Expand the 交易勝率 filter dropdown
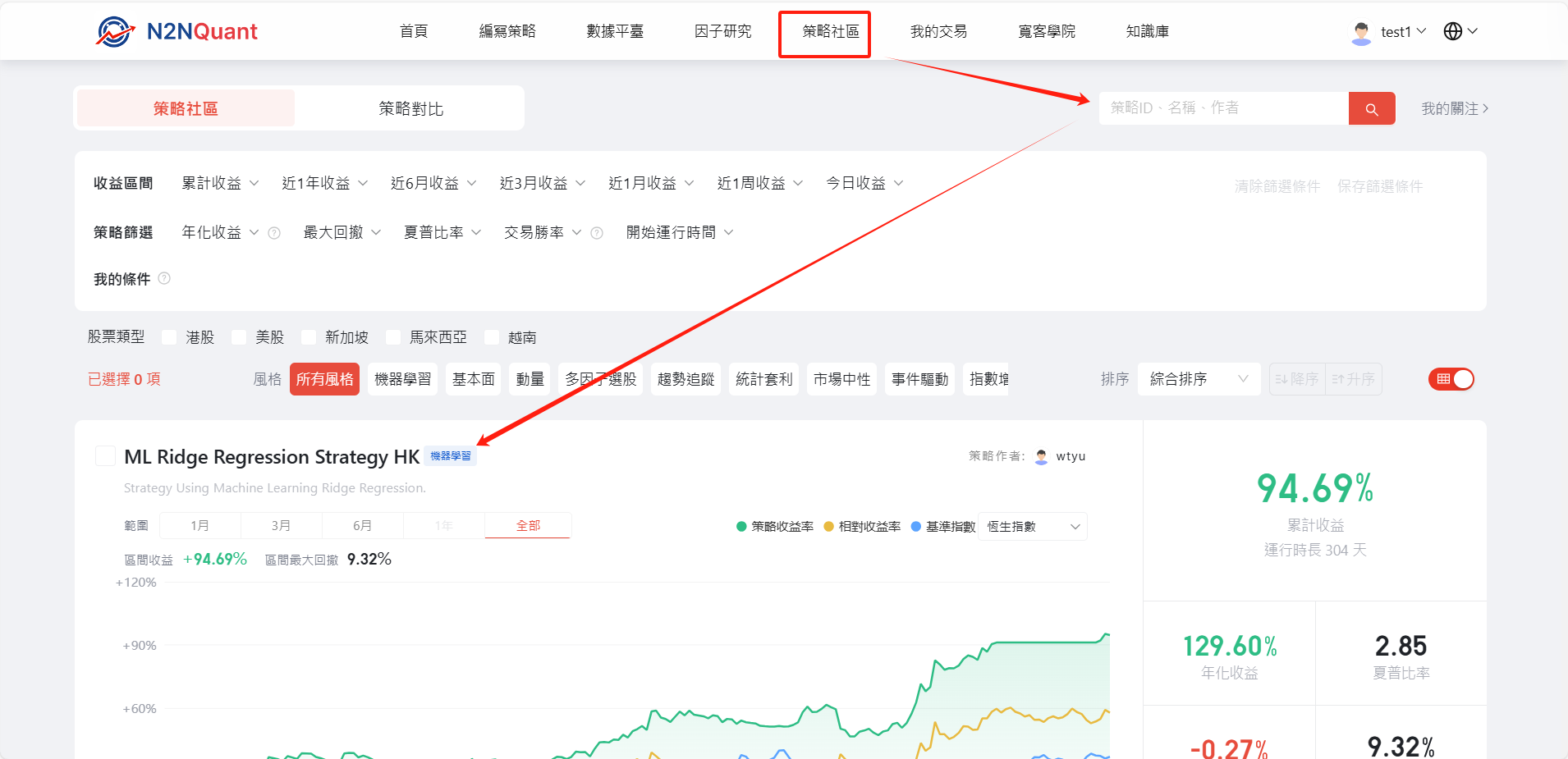 point(543,233)
